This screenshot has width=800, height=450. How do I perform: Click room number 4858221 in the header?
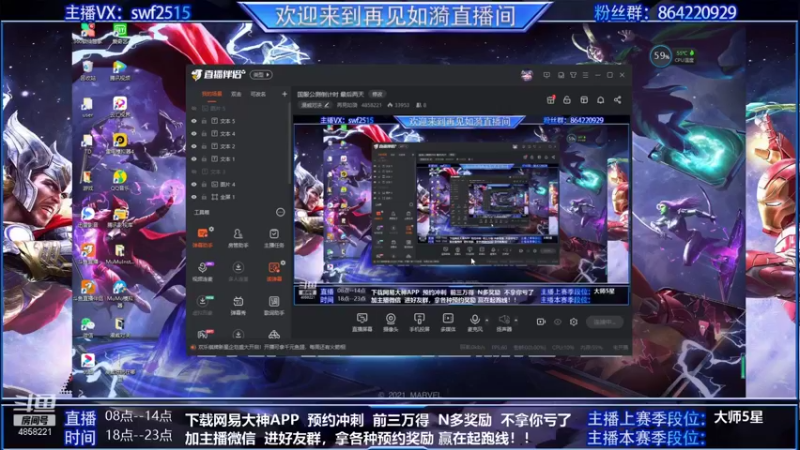pyautogui.click(x=371, y=105)
